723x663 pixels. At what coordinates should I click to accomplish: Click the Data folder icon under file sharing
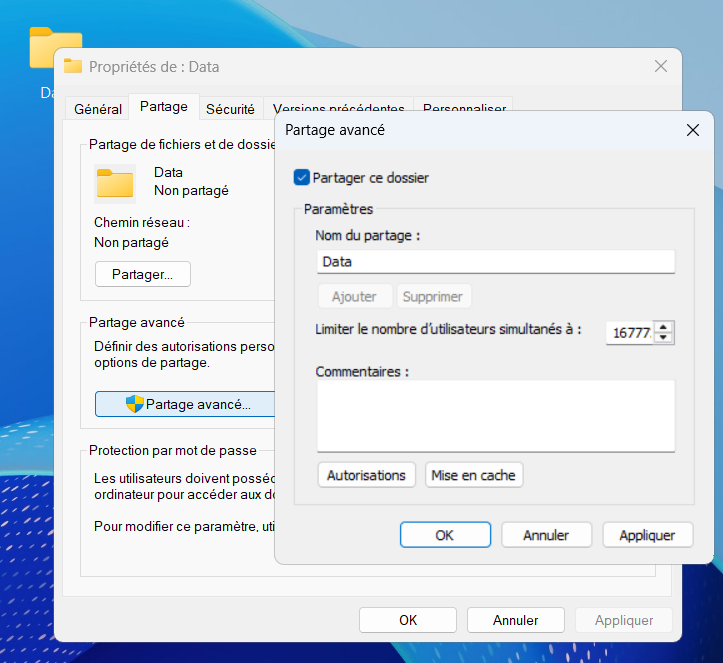coord(115,183)
